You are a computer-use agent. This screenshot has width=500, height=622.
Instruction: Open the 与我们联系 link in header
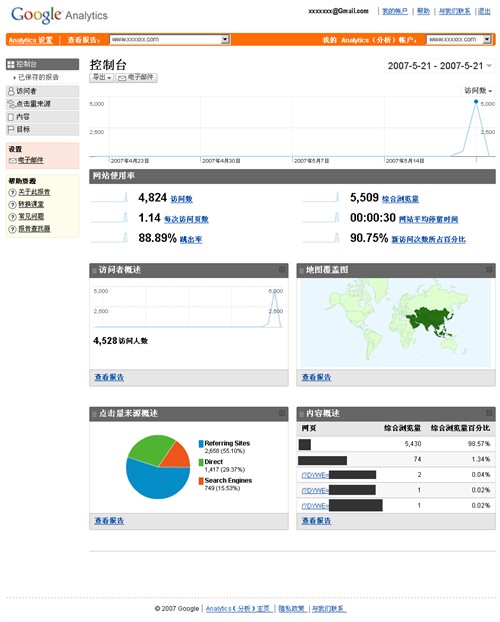pyautogui.click(x=455, y=11)
